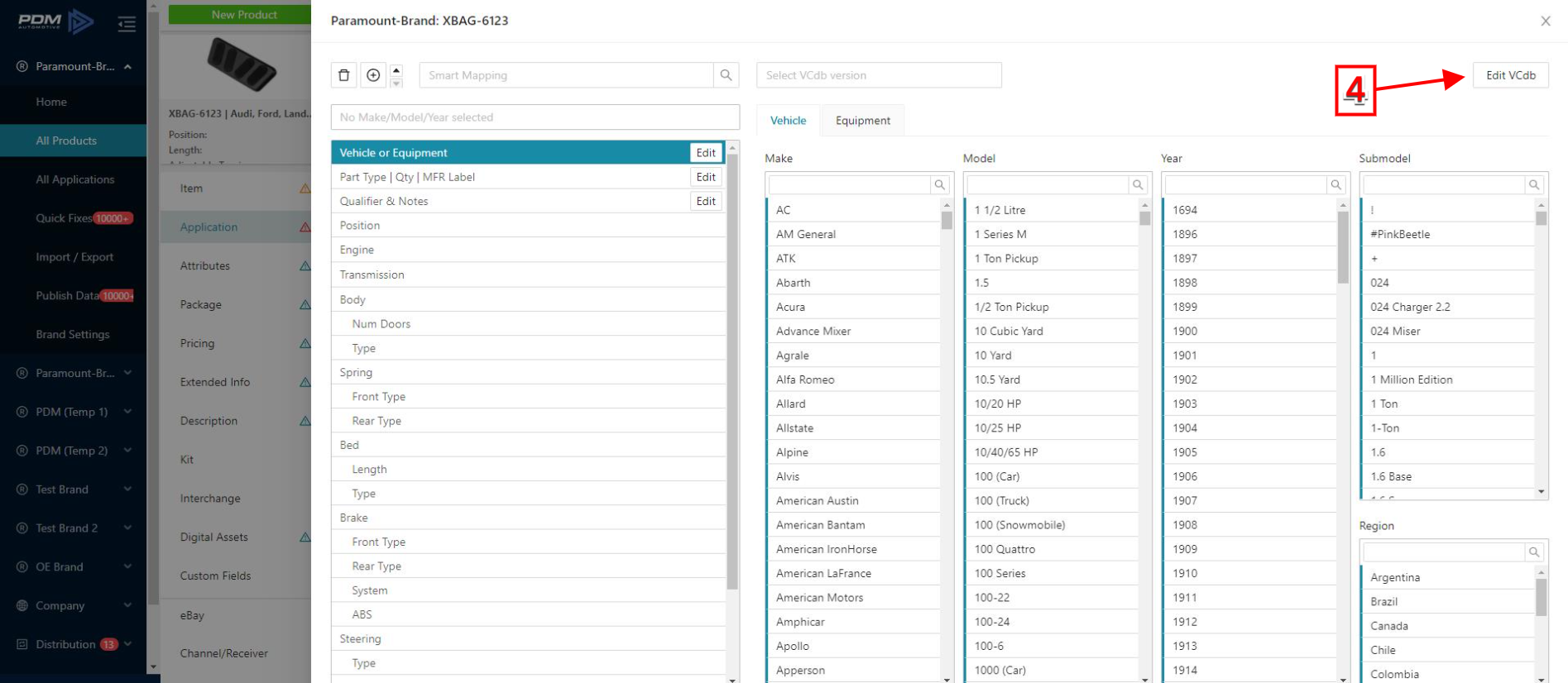This screenshot has width=1568, height=683.
Task: Click the Year column search icon
Action: 1335,184
